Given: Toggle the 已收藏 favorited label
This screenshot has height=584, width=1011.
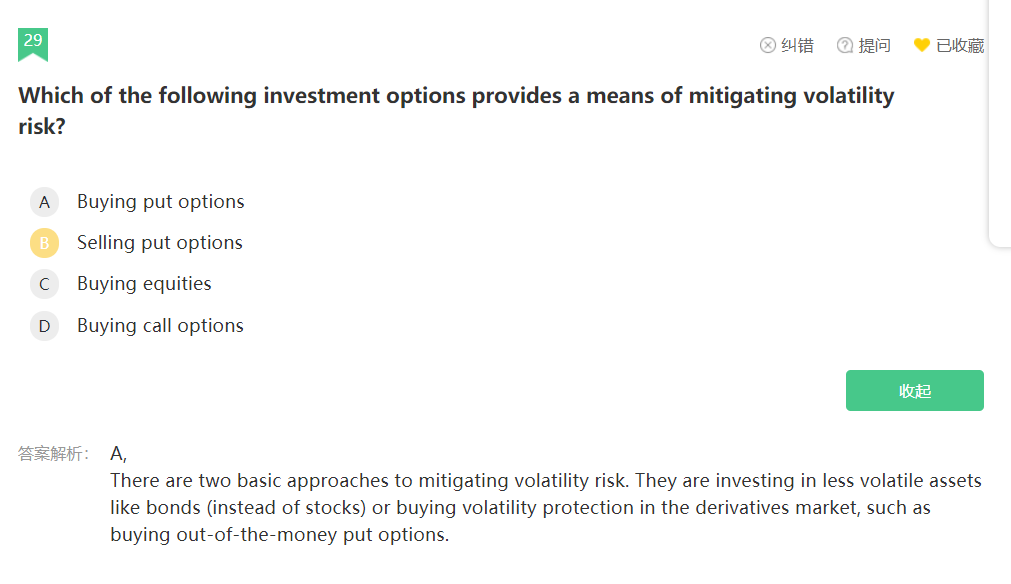Looking at the screenshot, I should (x=960, y=46).
